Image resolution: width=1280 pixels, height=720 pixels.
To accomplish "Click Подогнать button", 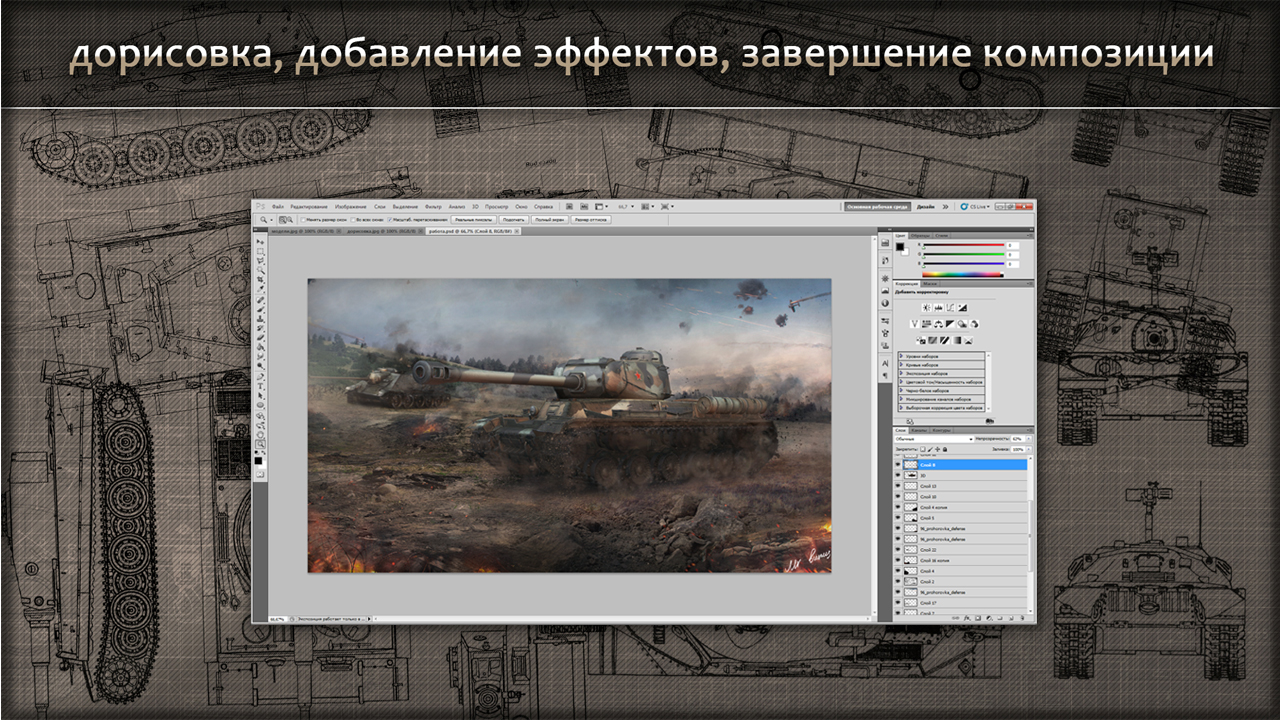I will tap(513, 219).
